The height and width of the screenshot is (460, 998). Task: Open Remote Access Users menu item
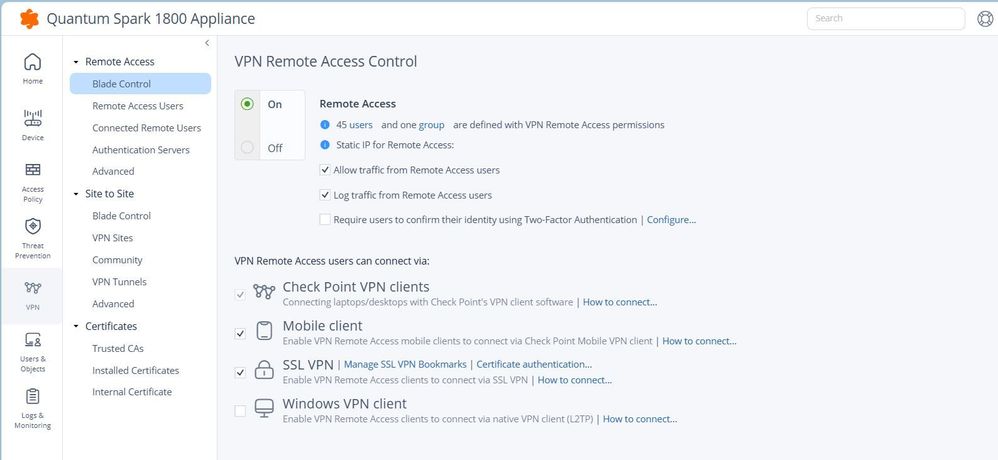[x=137, y=106]
